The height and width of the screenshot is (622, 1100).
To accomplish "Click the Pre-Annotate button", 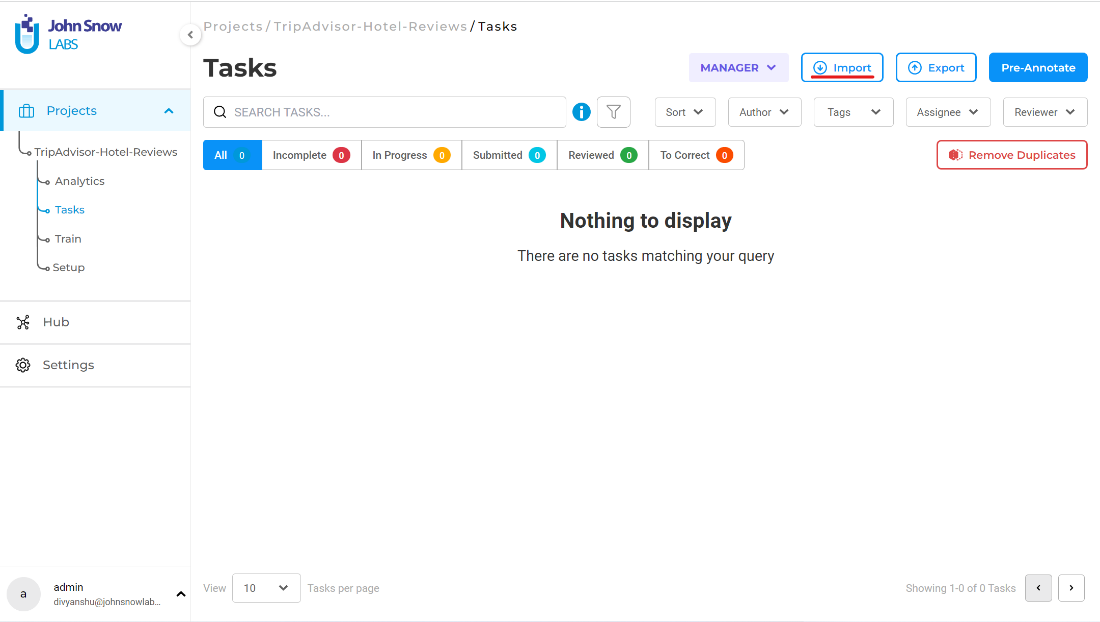I will (1038, 67).
